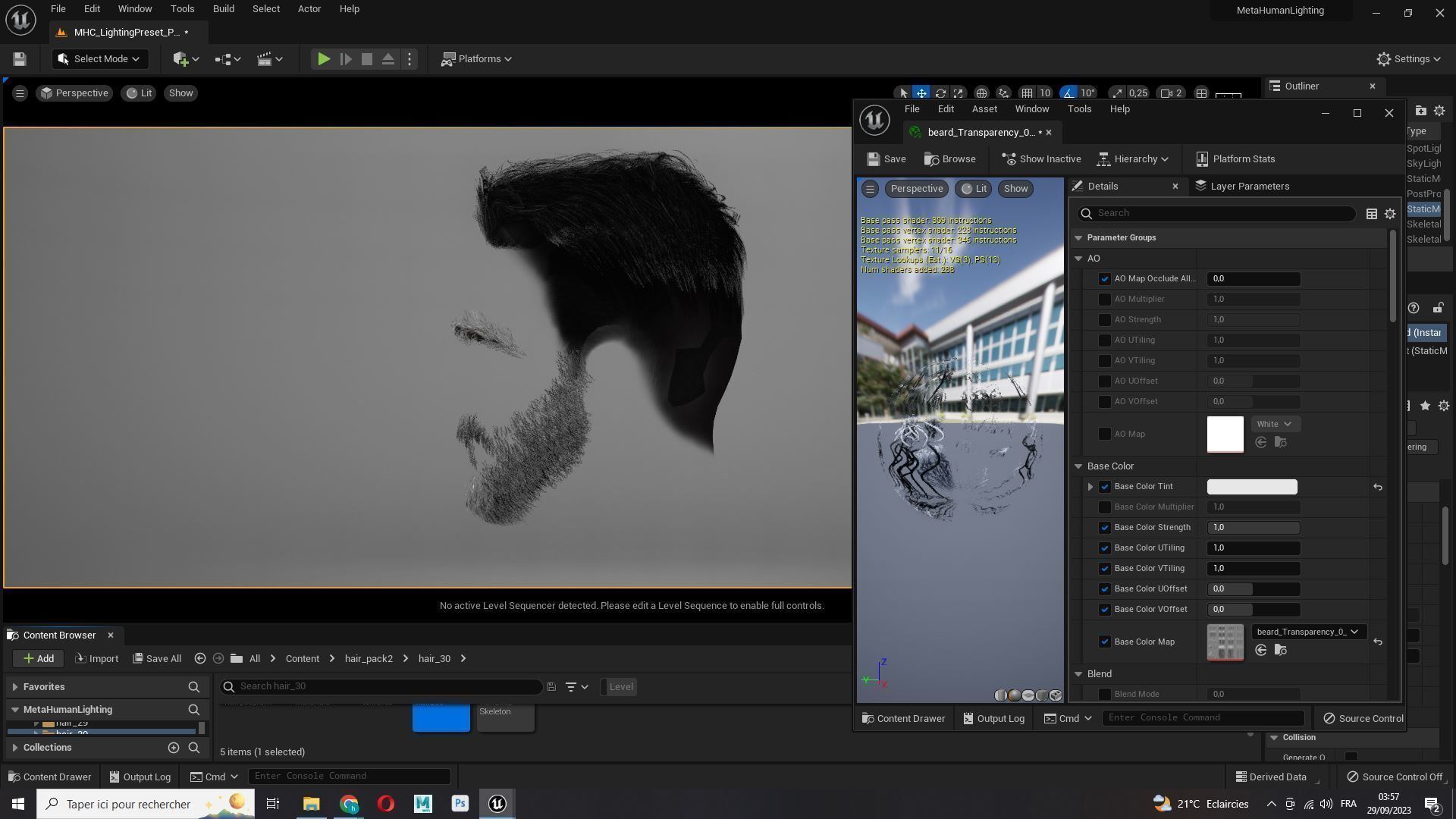
Task: Open the Hierarchy dropdown
Action: (x=1133, y=159)
